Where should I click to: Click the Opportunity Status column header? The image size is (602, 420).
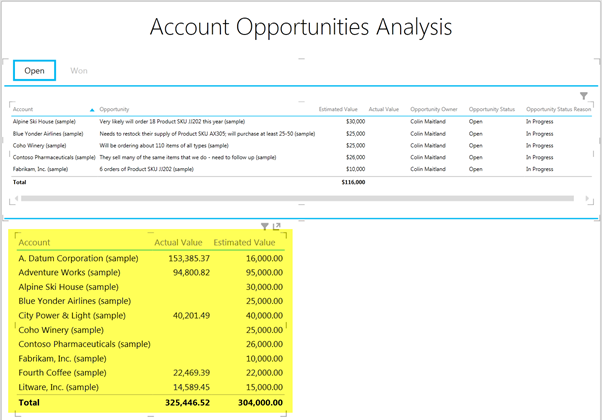point(491,108)
